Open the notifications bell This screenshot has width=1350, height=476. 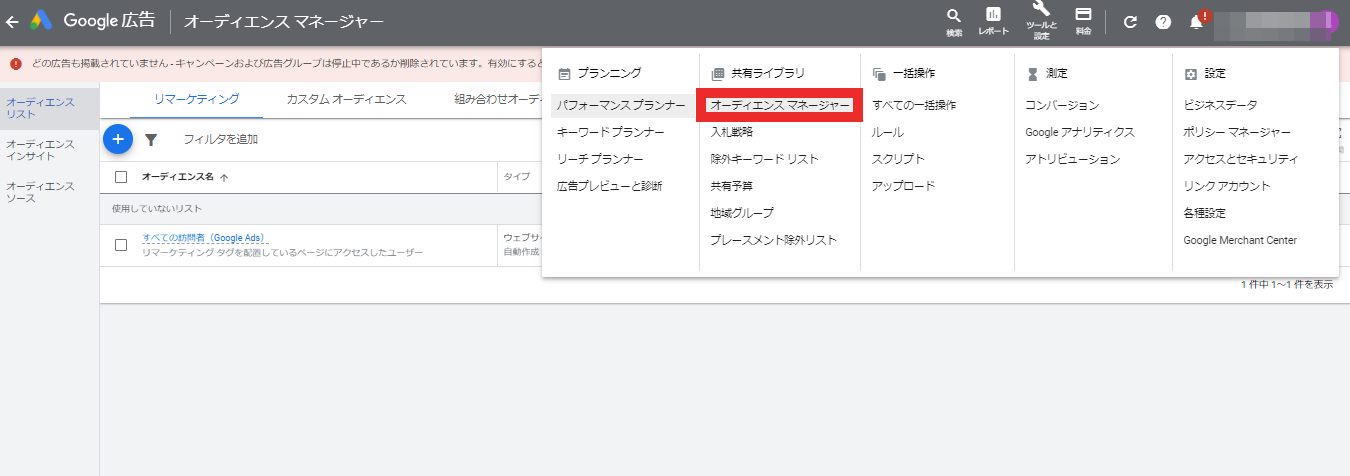(1196, 21)
